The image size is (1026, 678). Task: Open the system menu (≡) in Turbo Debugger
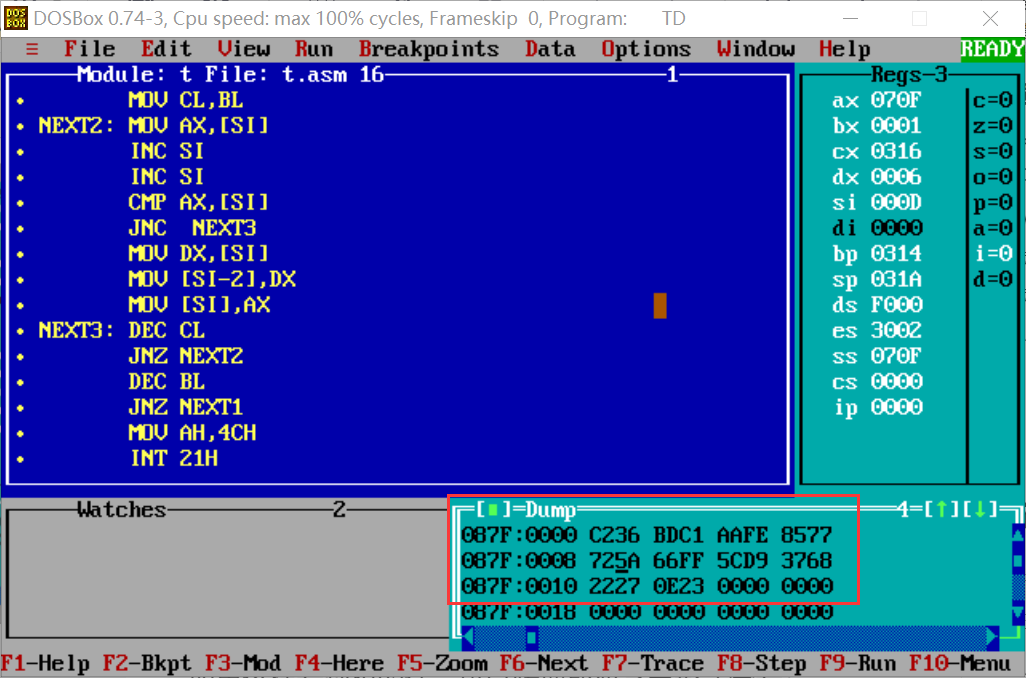pos(32,49)
